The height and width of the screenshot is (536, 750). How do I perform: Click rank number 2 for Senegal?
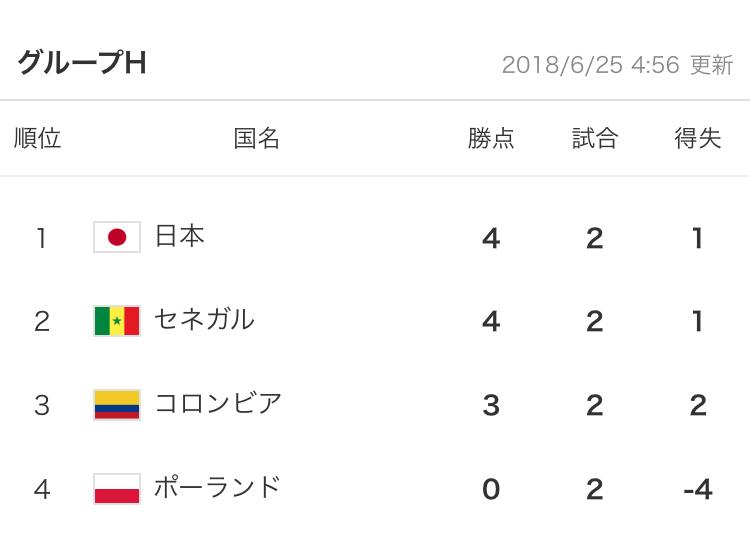point(41,321)
